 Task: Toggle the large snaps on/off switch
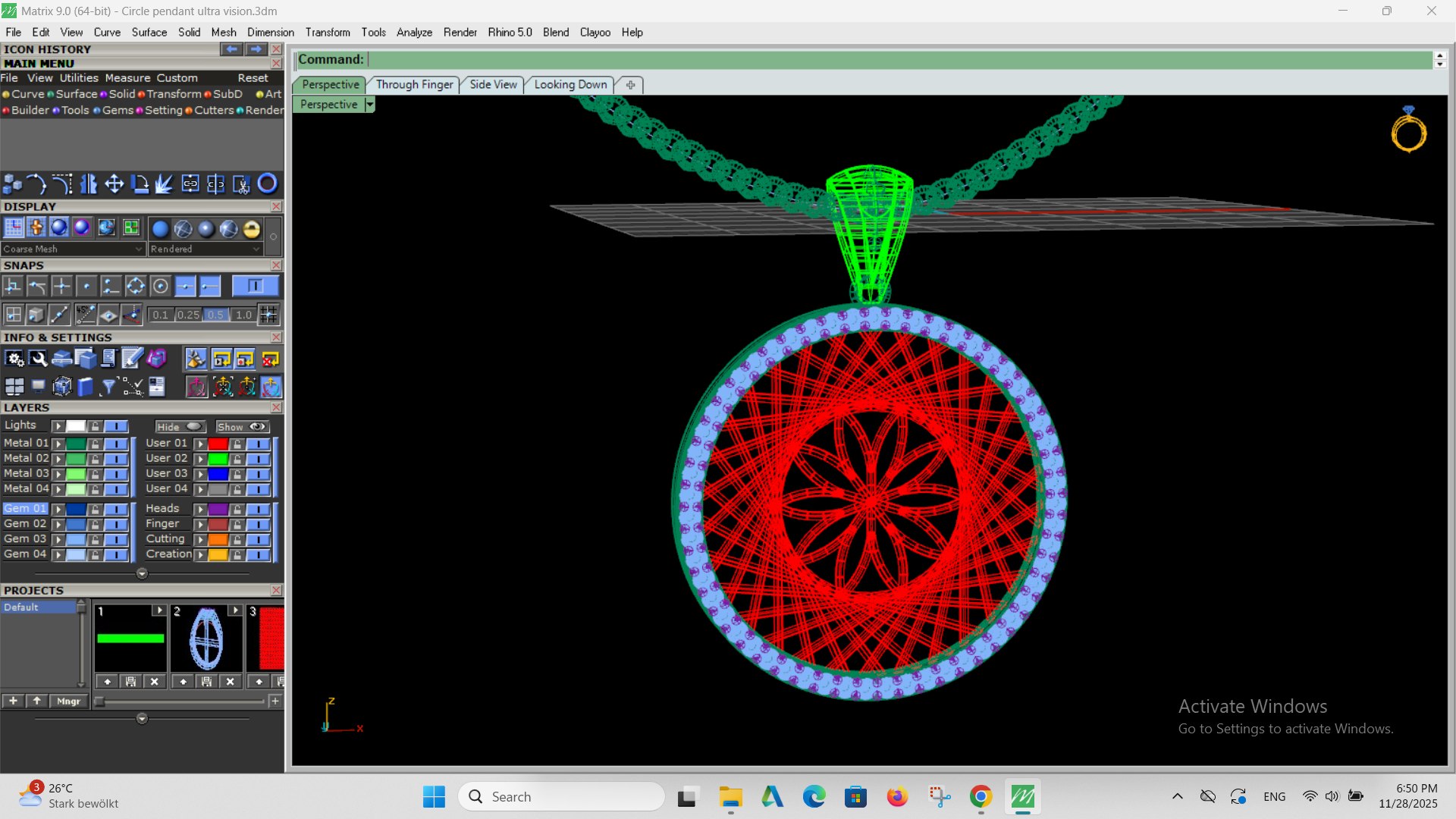tap(255, 286)
